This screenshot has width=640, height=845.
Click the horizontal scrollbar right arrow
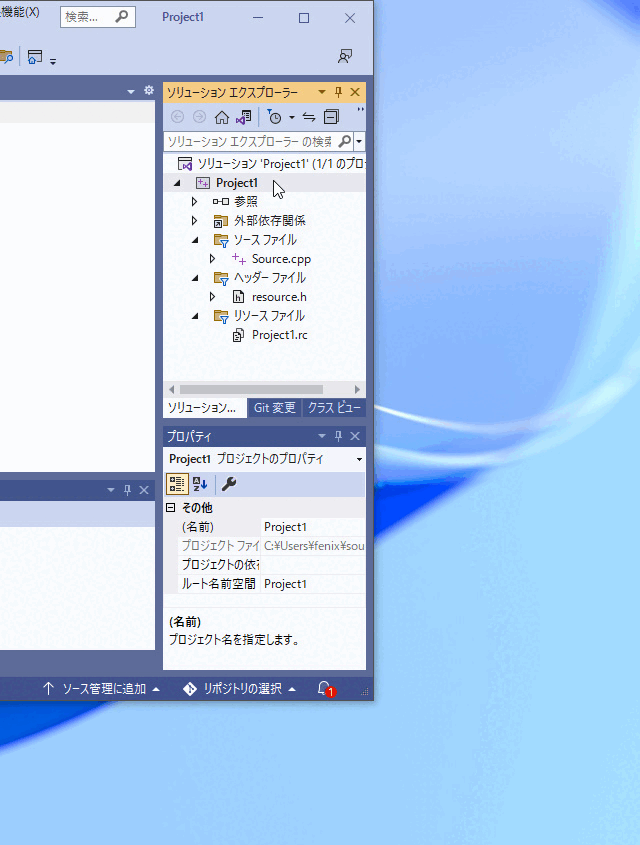[357, 389]
